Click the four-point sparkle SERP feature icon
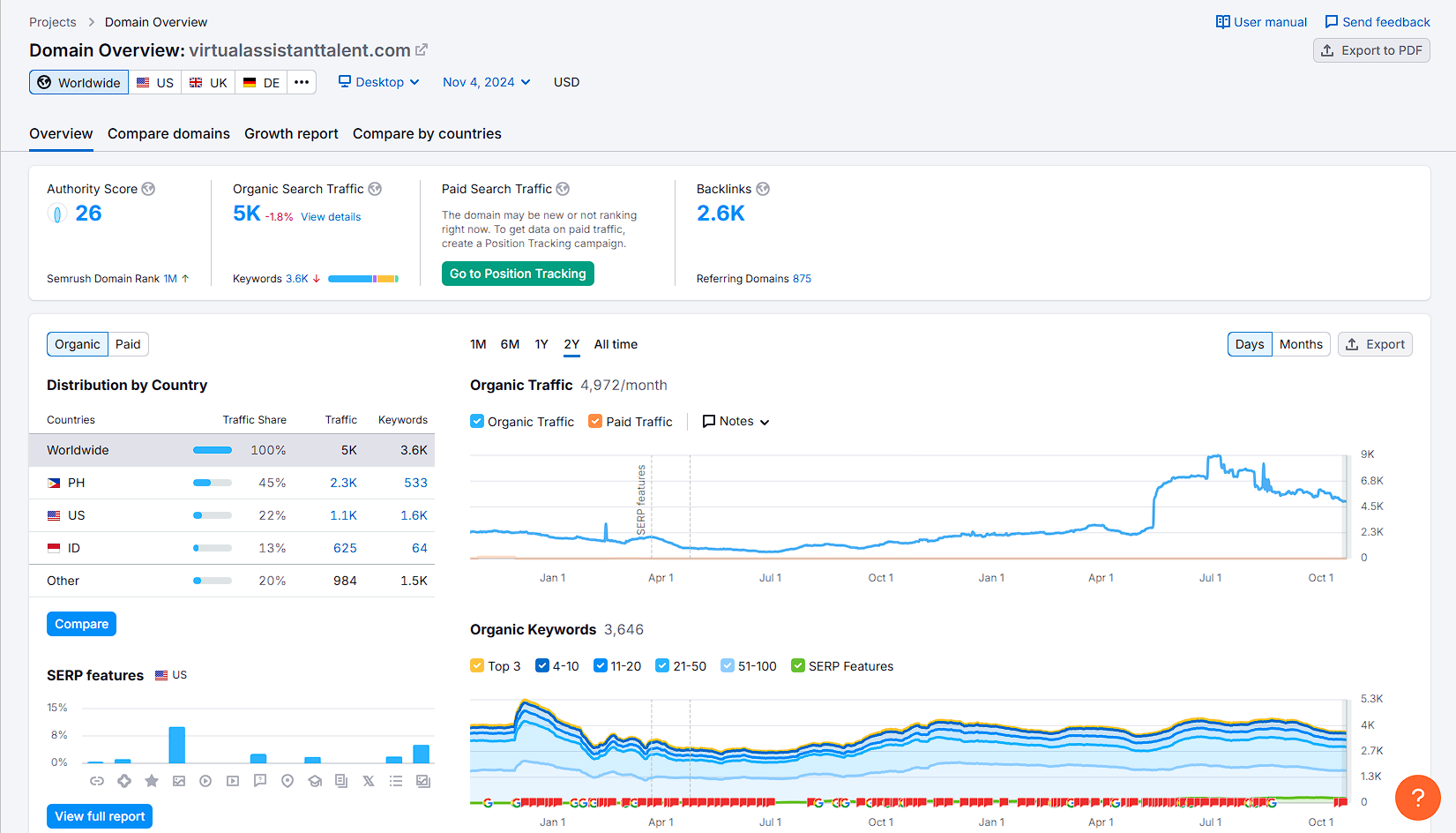The width and height of the screenshot is (1456, 833). 124,781
